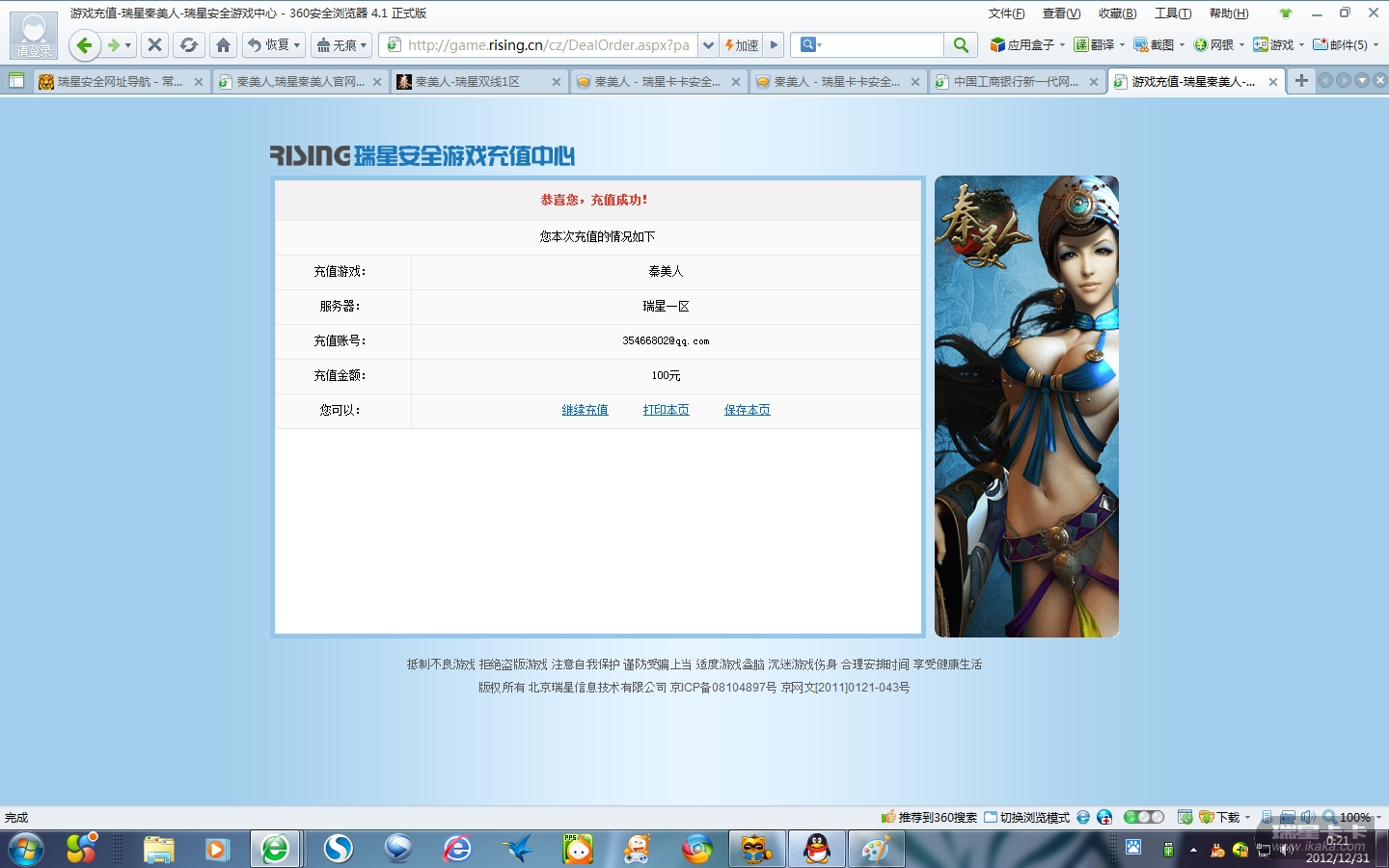Open the Paint palette taskbar icon
Image resolution: width=1389 pixels, height=868 pixels.
click(x=876, y=850)
